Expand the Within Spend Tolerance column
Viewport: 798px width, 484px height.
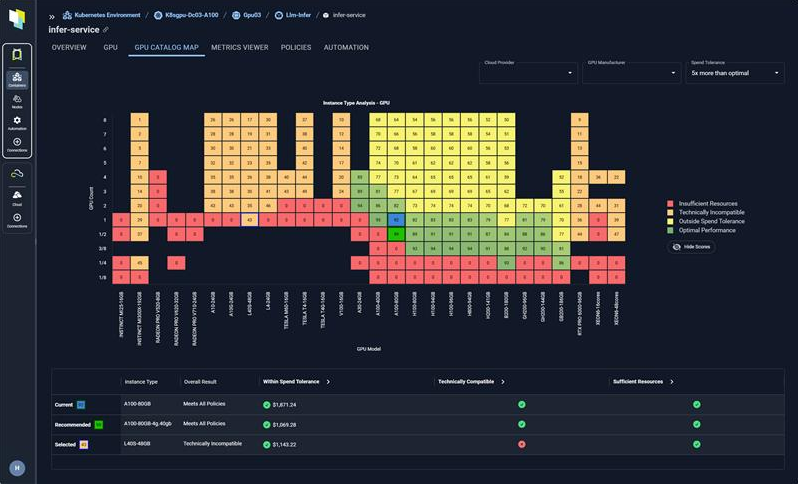[x=328, y=381]
